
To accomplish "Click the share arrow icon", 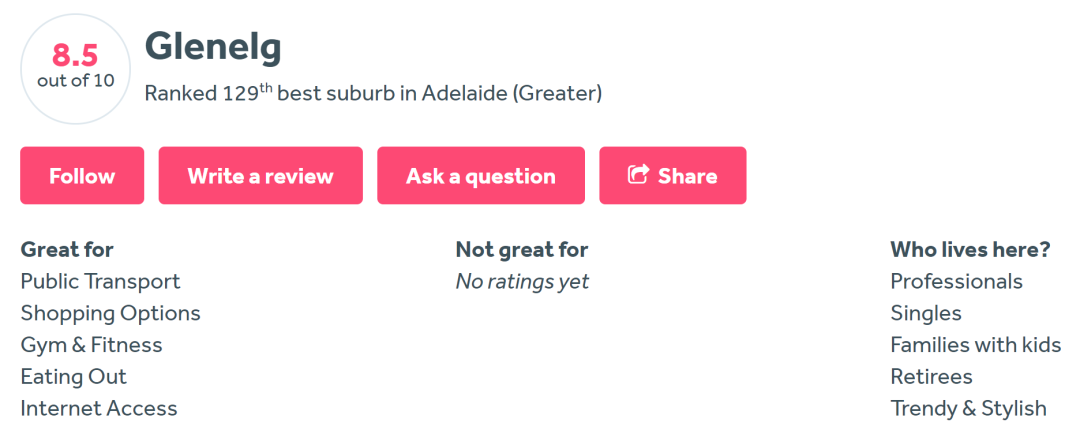I will [638, 175].
